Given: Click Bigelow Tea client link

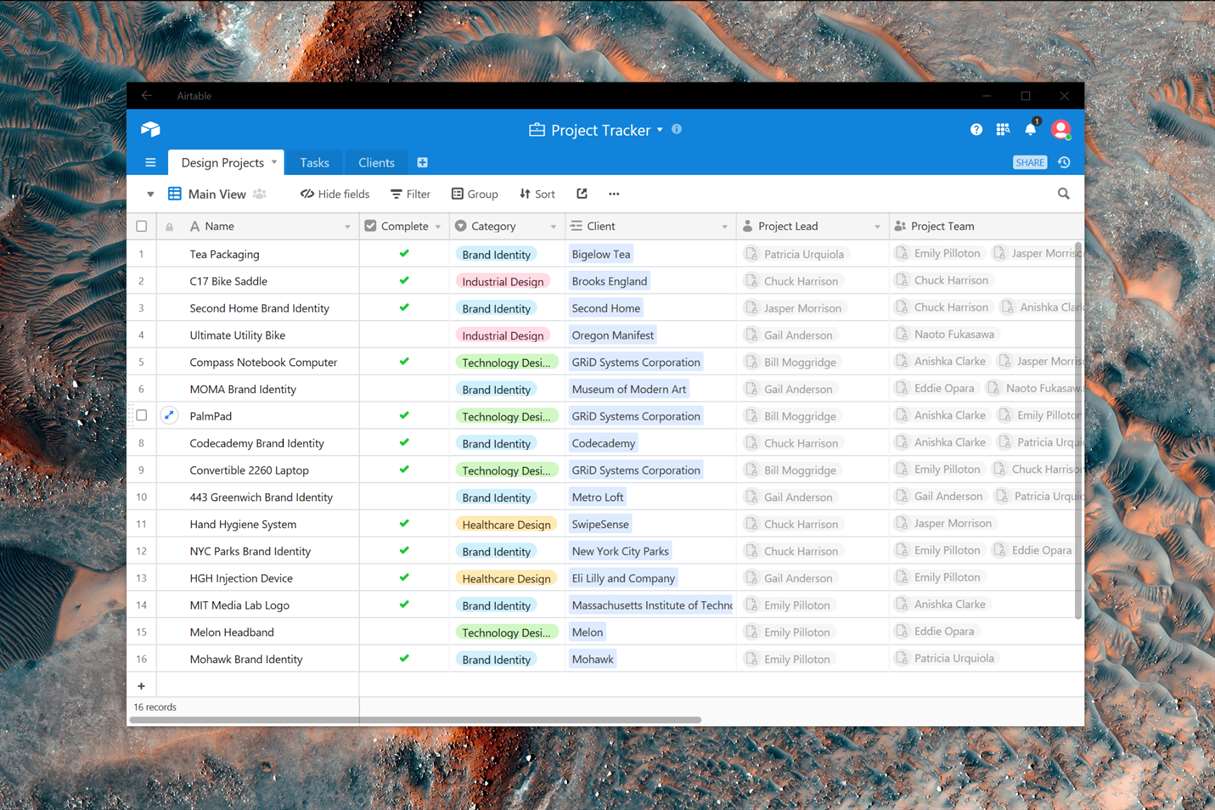Looking at the screenshot, I should click(601, 254).
